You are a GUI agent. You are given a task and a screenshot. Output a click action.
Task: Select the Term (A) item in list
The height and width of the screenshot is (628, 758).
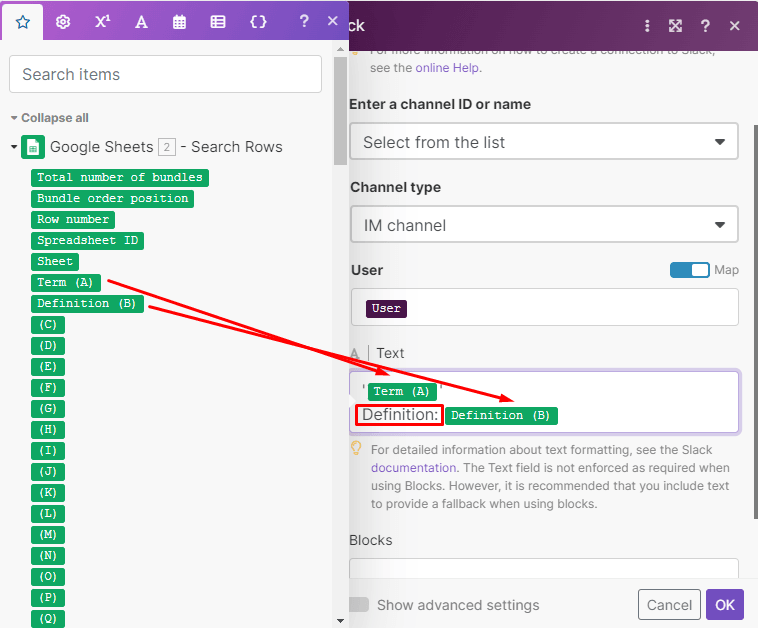(x=66, y=282)
